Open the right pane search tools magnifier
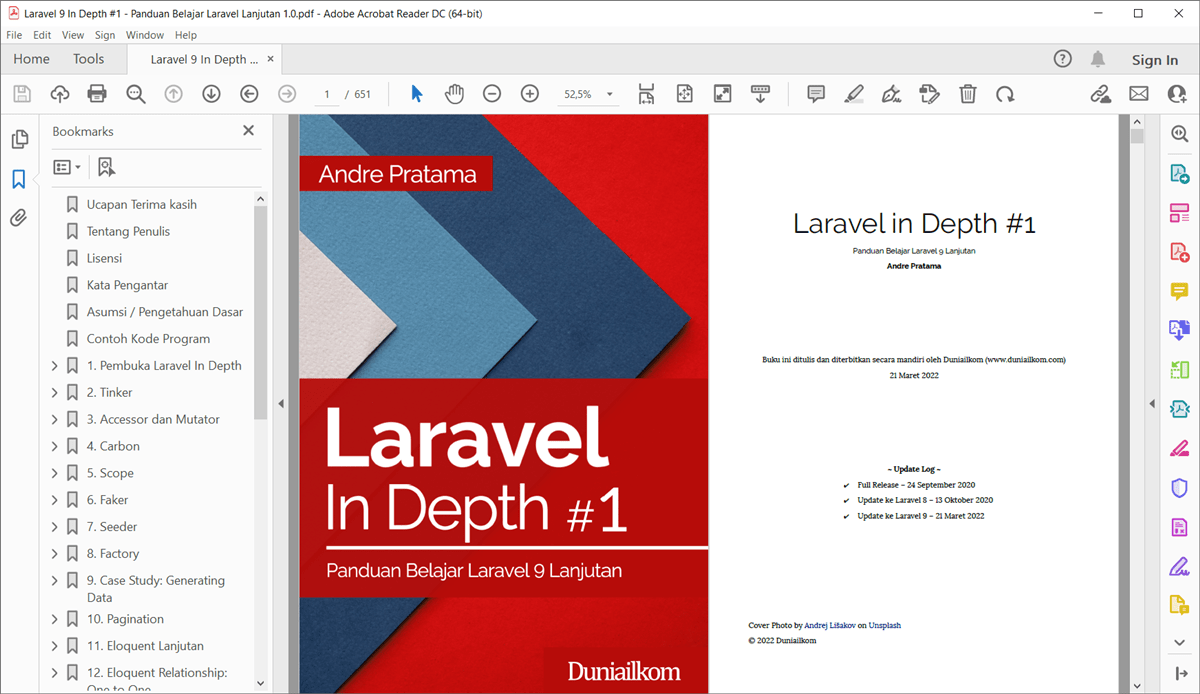 click(x=1179, y=135)
